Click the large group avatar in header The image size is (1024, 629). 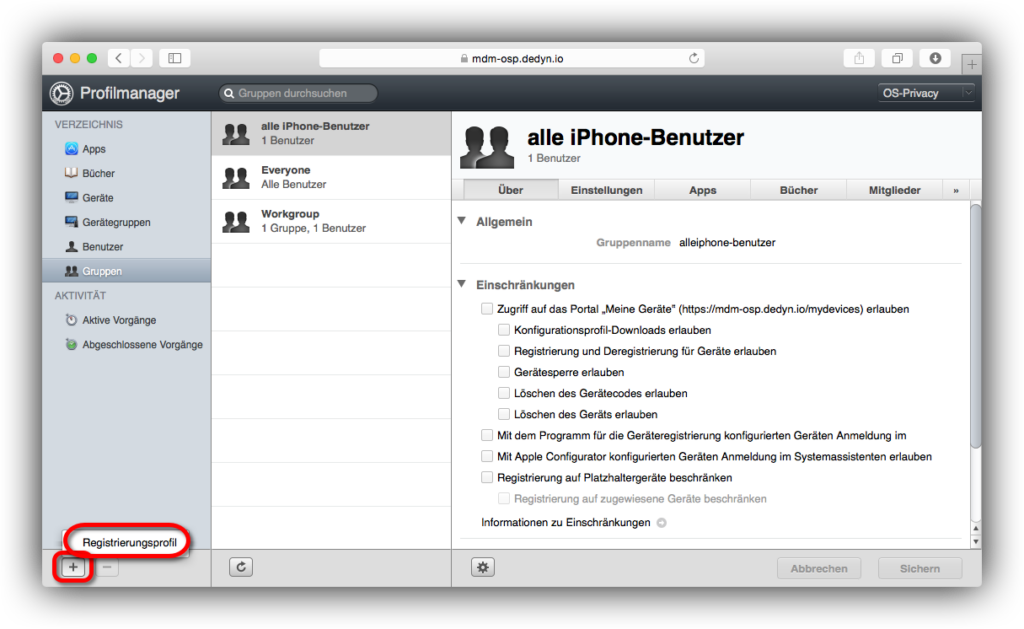pos(487,146)
